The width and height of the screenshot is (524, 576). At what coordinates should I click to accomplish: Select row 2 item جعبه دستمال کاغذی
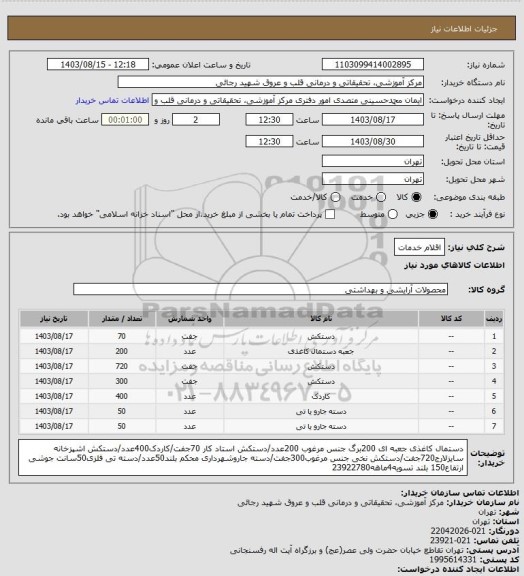click(x=321, y=352)
